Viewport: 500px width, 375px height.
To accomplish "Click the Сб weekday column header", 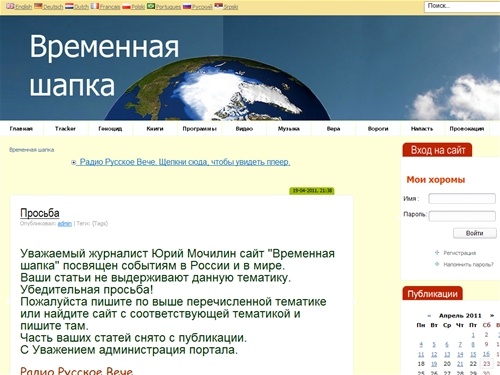I will tap(486, 325).
